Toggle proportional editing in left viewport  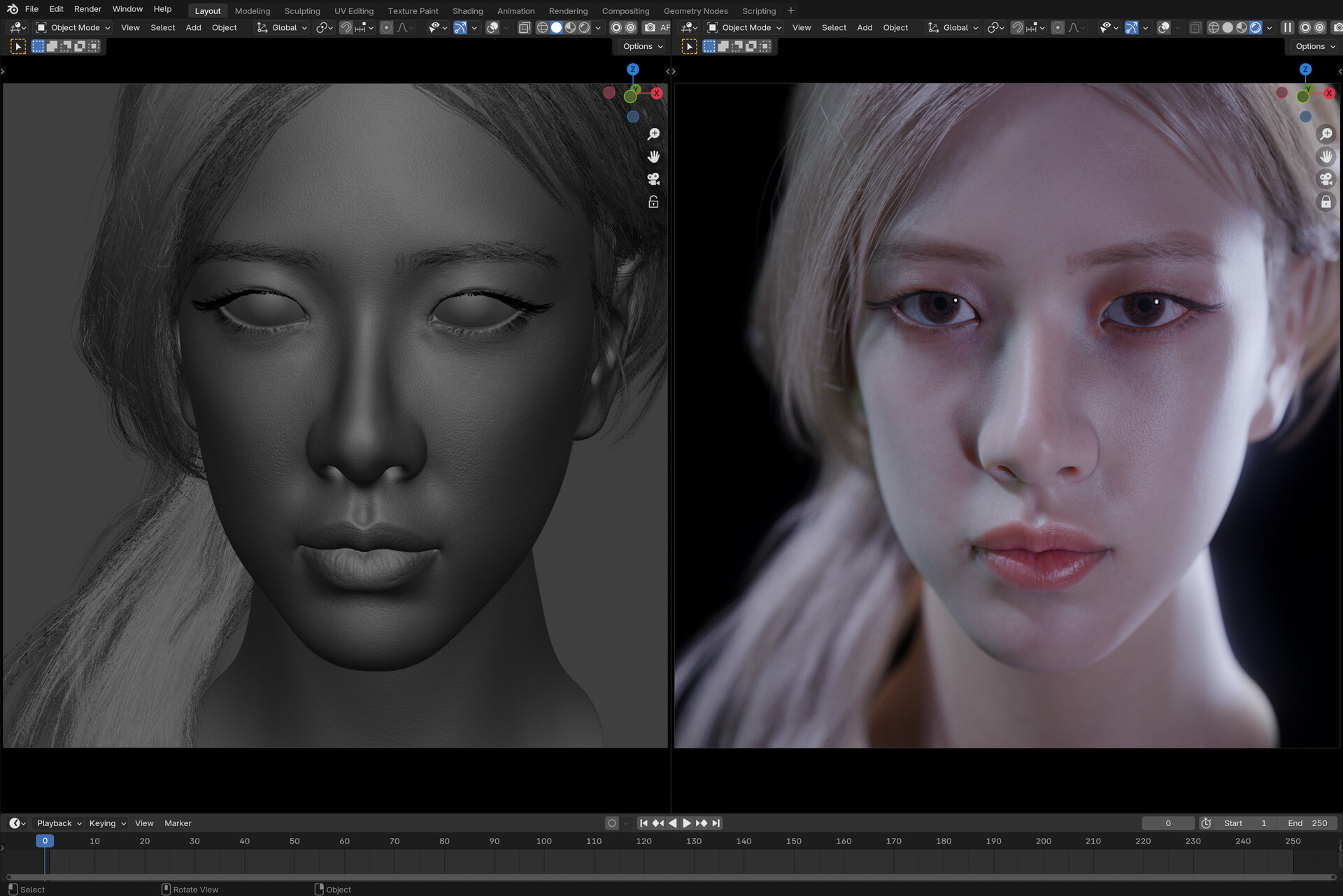click(386, 27)
